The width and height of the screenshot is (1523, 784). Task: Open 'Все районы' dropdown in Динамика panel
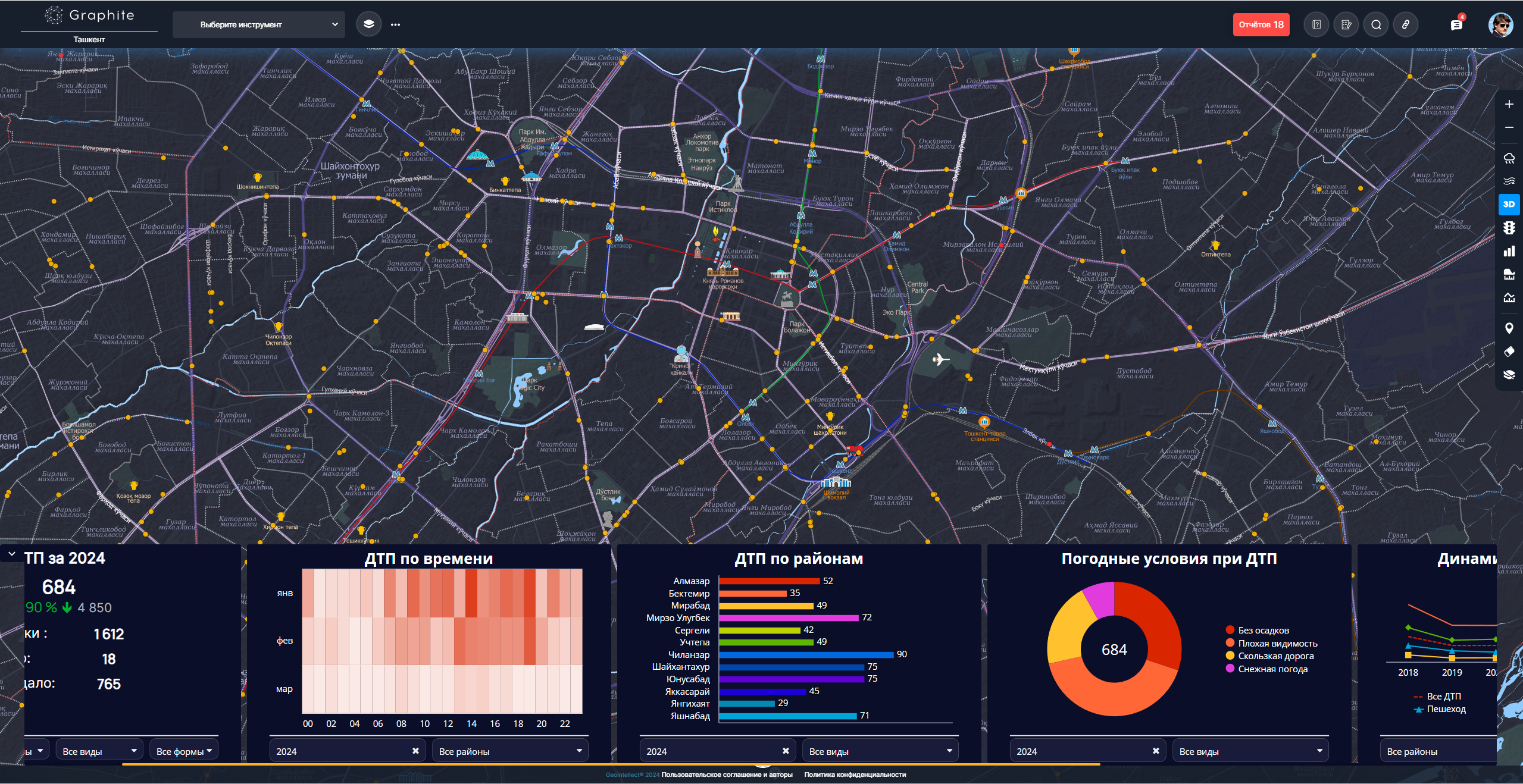point(1438,751)
